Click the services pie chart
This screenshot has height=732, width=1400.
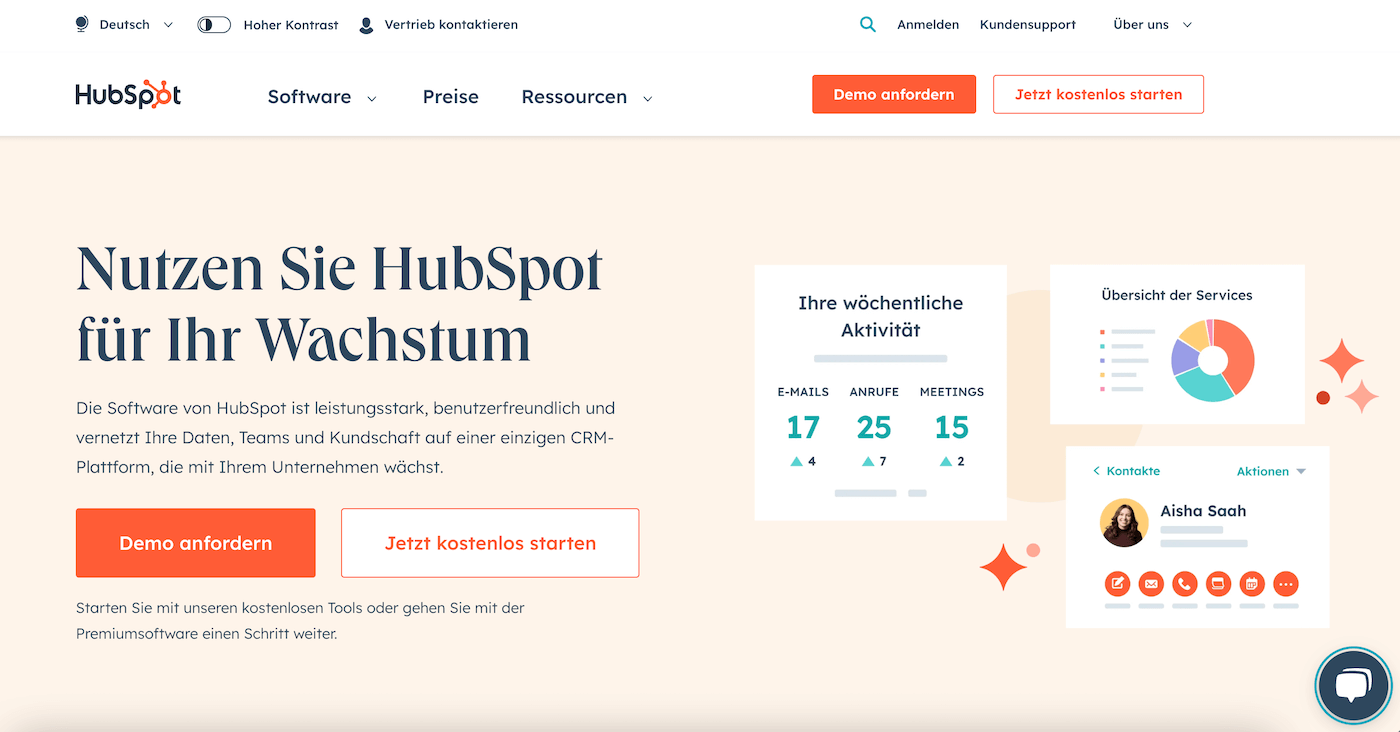click(1212, 360)
